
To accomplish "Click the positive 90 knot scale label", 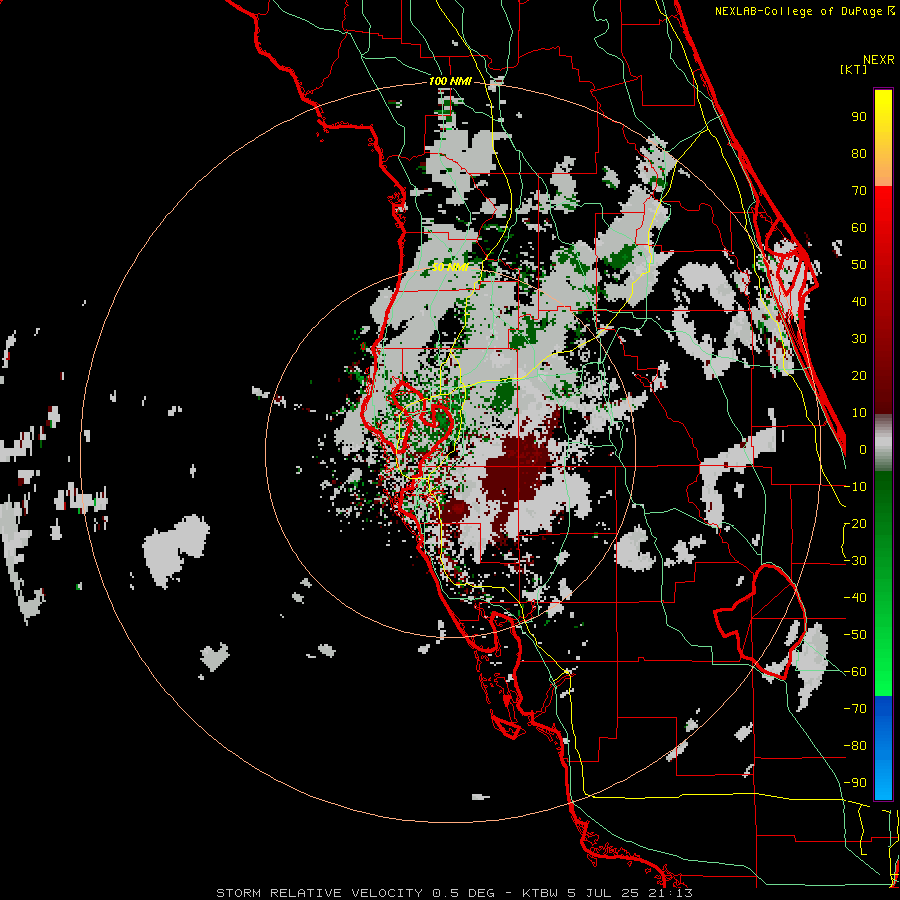I will click(859, 117).
